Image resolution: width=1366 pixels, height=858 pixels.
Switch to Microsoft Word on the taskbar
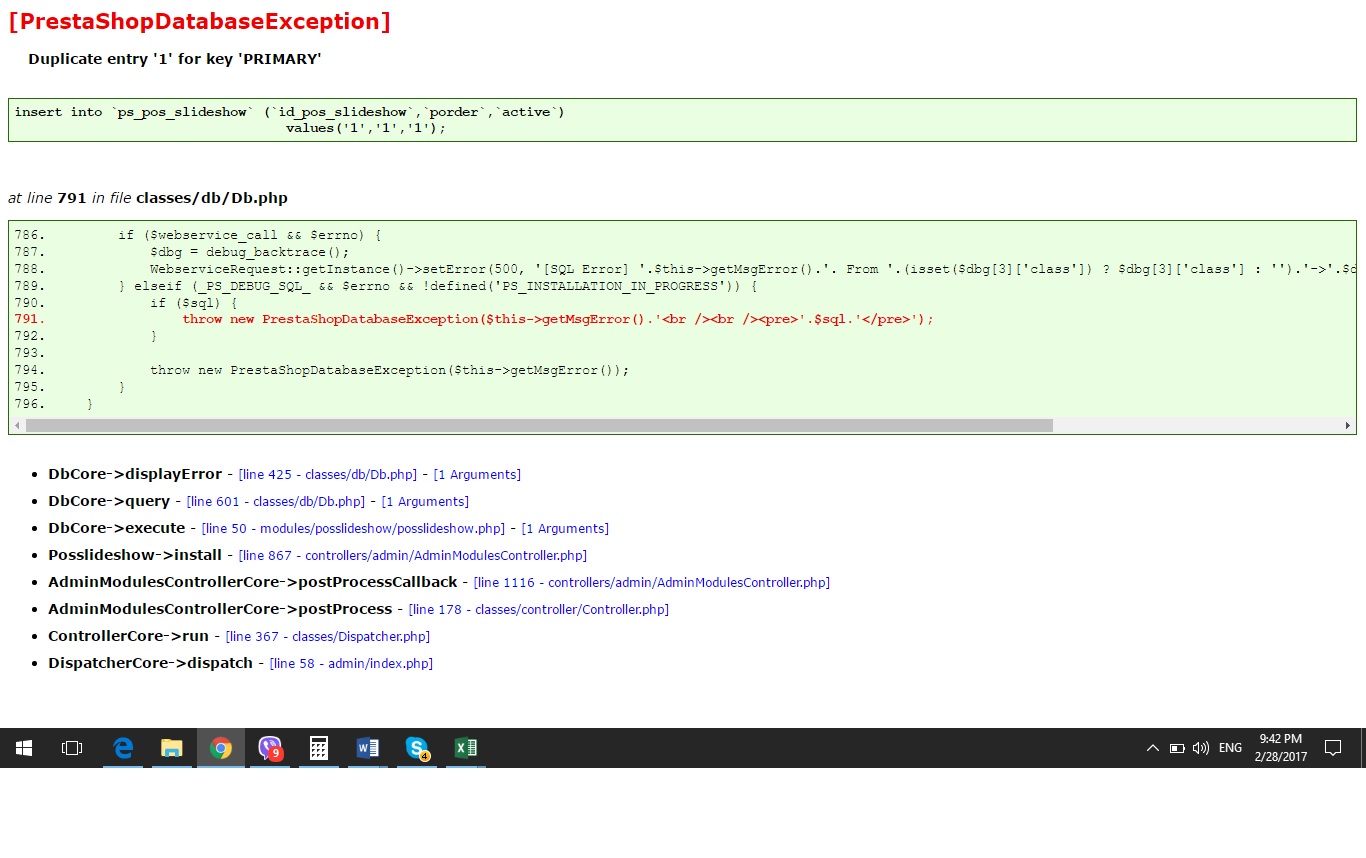pyautogui.click(x=368, y=748)
